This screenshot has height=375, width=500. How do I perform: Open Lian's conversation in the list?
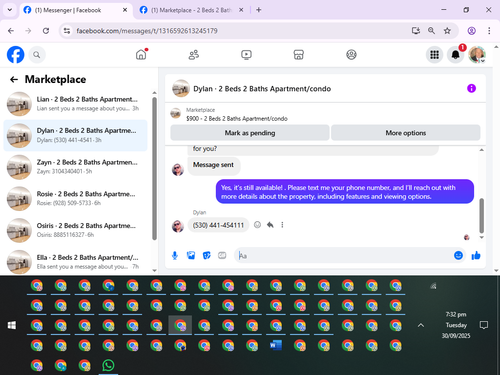(x=75, y=104)
